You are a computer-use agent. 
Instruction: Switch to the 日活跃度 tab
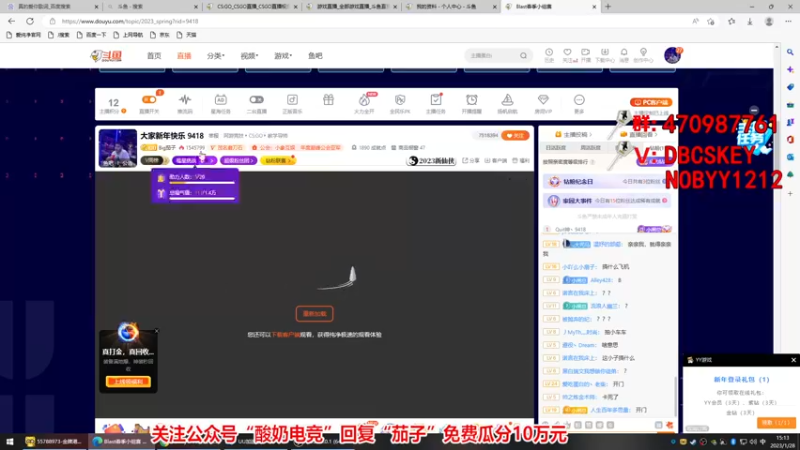click(x=556, y=147)
